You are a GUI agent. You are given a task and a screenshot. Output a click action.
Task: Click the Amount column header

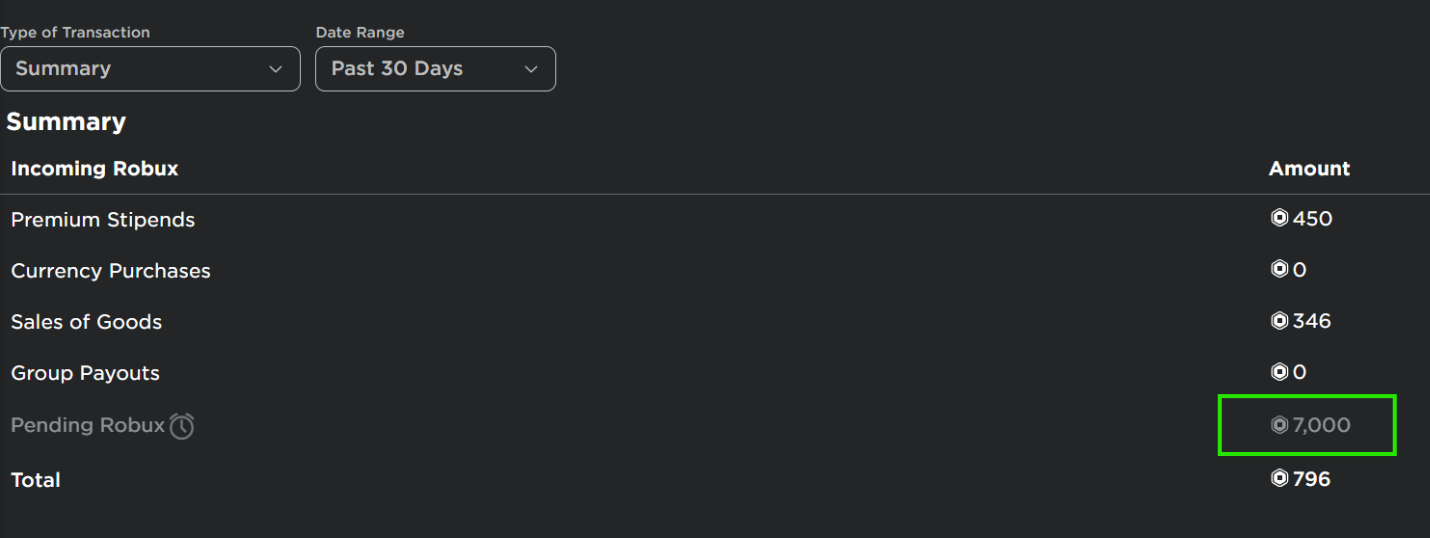tap(1309, 169)
